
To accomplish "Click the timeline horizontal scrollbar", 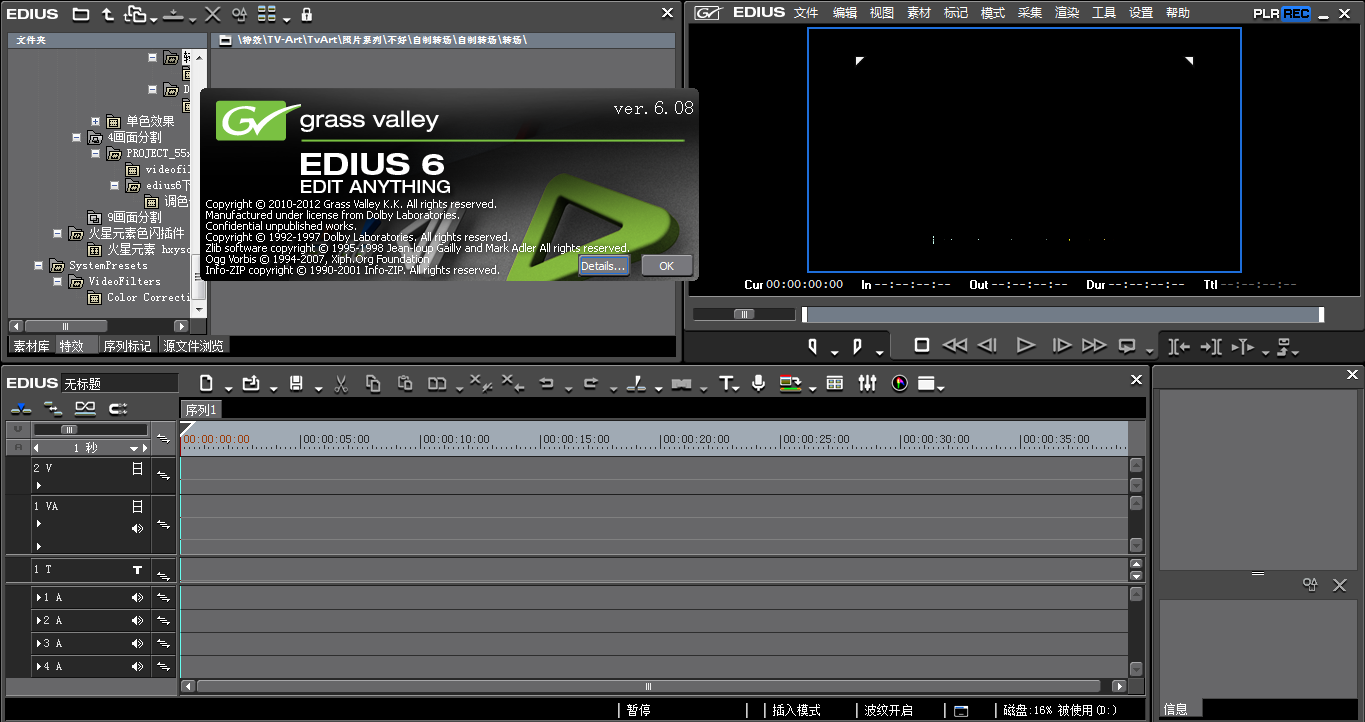I will (x=648, y=686).
